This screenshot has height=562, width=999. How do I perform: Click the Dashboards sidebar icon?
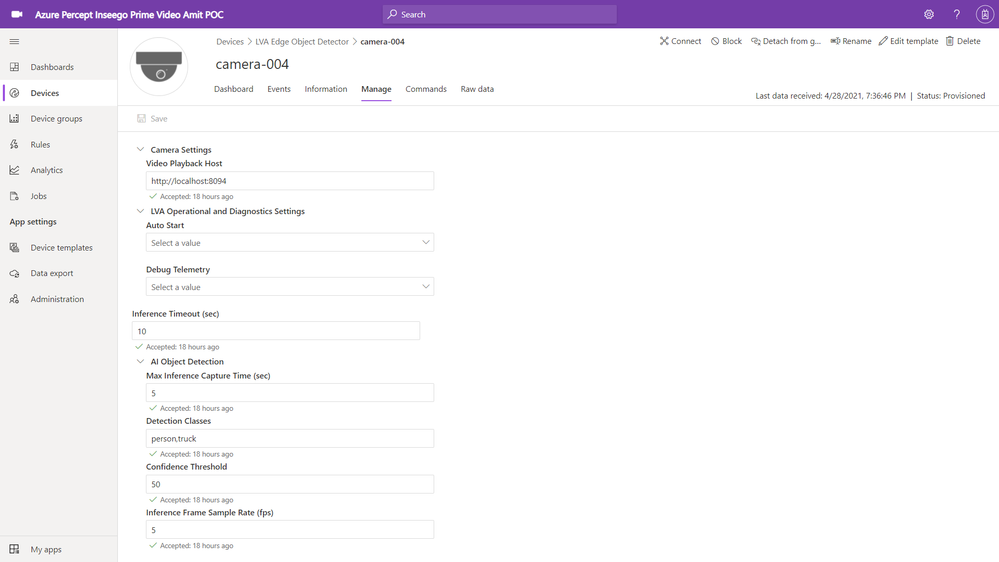pos(14,67)
